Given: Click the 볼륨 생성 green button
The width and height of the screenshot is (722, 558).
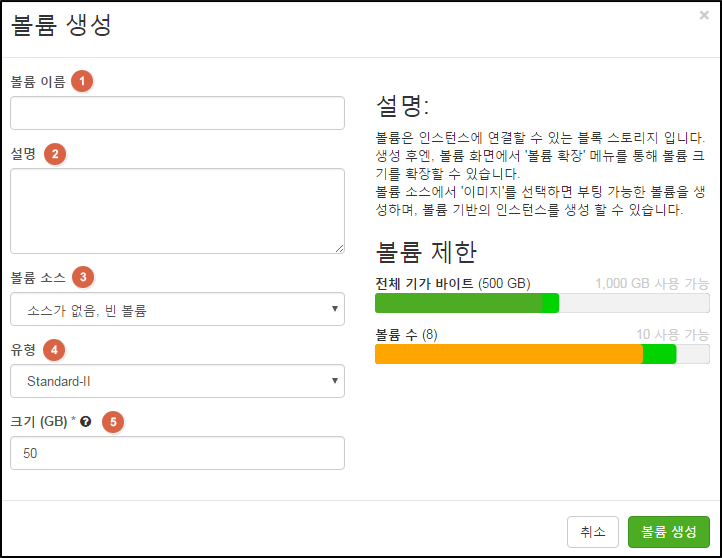Looking at the screenshot, I should (669, 532).
